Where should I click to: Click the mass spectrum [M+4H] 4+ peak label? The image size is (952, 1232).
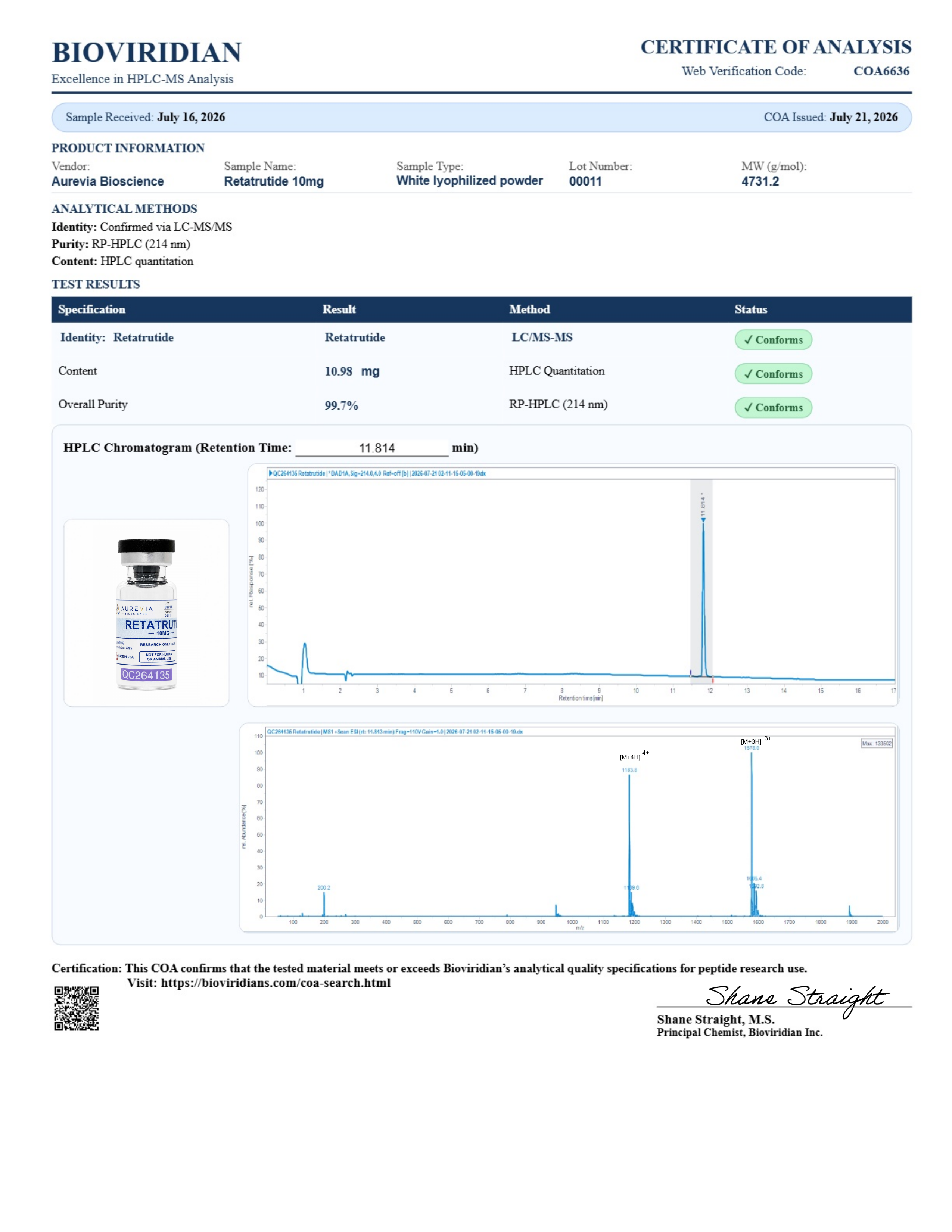(x=634, y=756)
